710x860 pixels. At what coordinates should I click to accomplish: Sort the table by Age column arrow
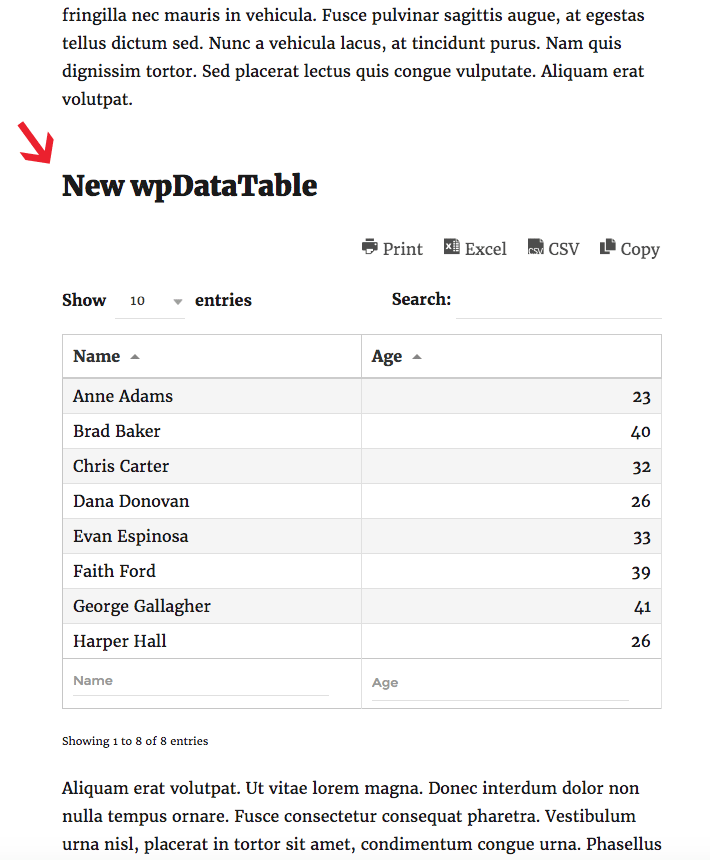[417, 357]
